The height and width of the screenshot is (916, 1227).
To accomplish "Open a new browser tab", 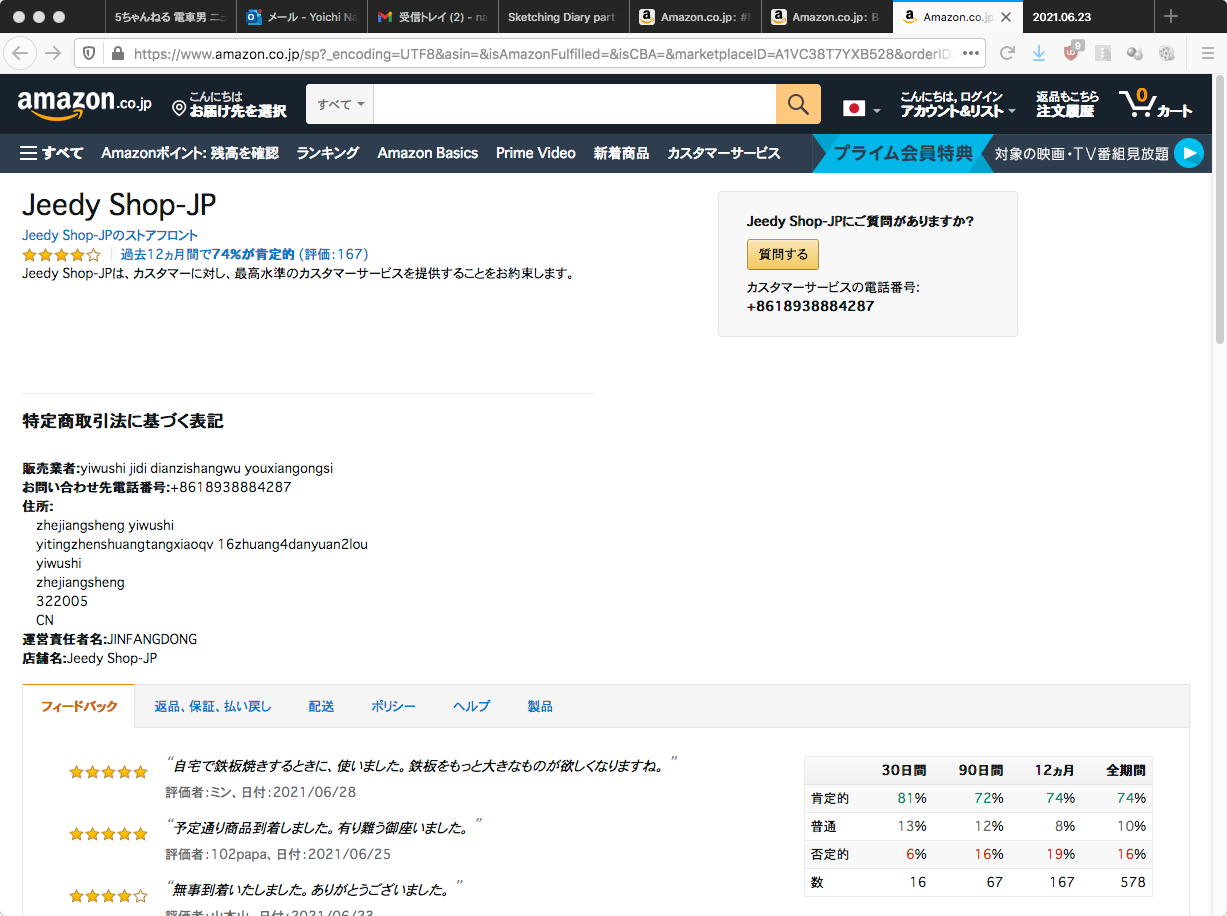I will 1171,17.
